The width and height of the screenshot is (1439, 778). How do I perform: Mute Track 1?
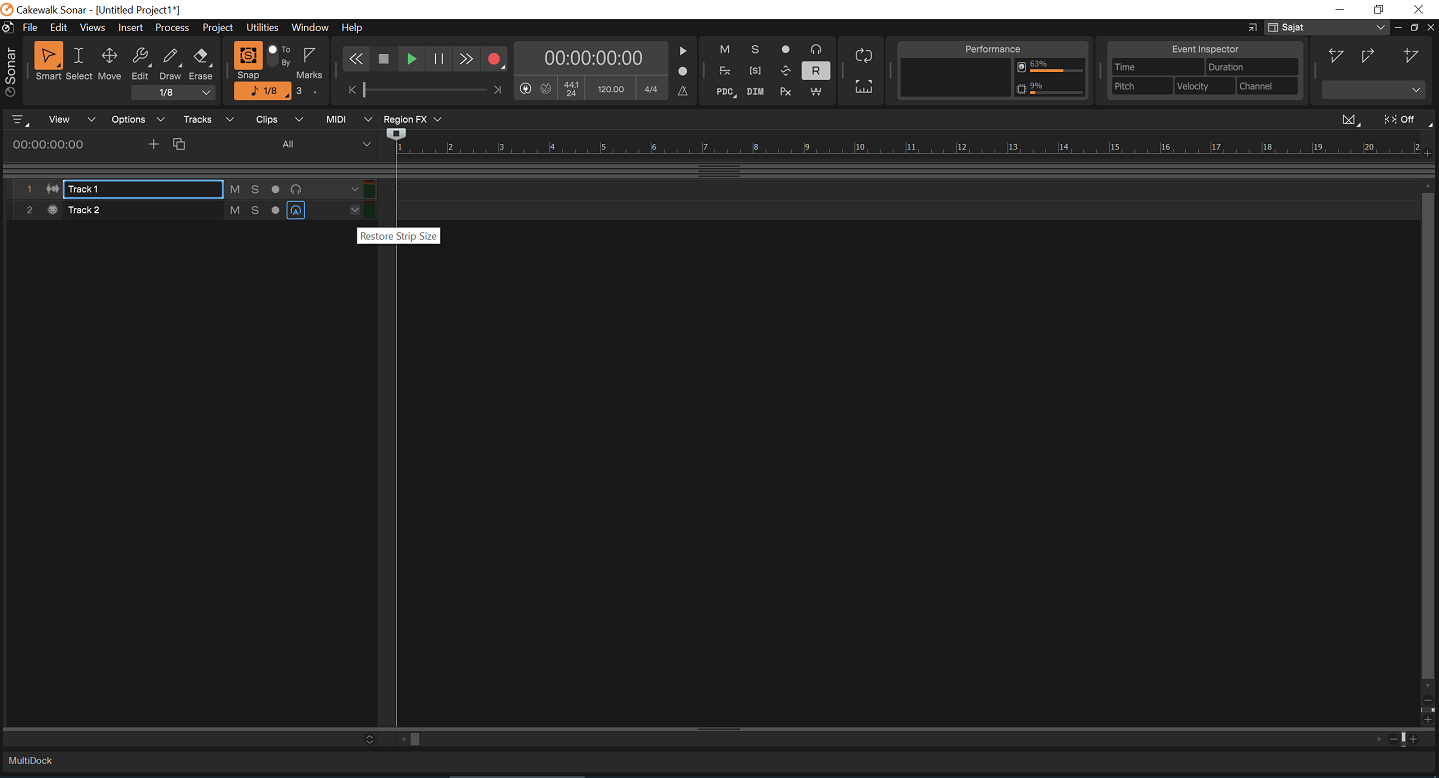click(x=235, y=189)
